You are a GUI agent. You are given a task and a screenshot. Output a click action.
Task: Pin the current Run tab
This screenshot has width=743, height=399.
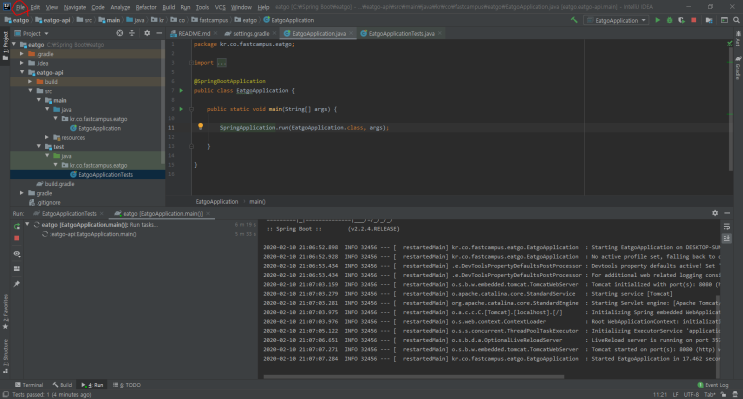[x=17, y=284]
